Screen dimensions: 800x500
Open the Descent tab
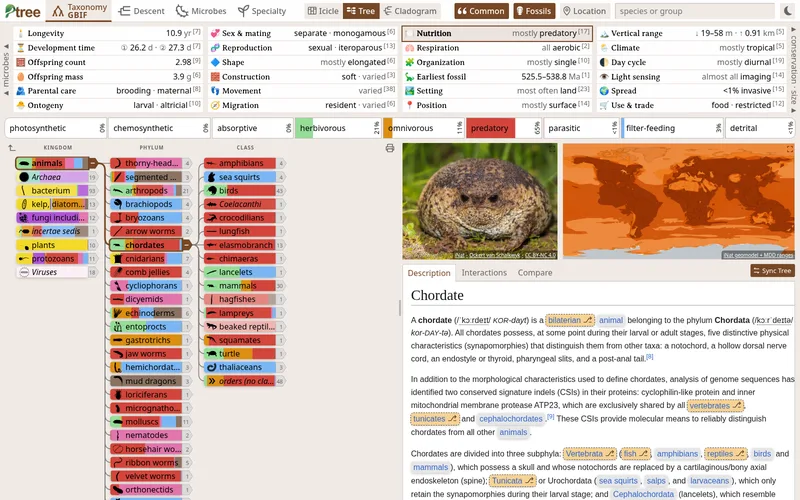pyautogui.click(x=141, y=11)
